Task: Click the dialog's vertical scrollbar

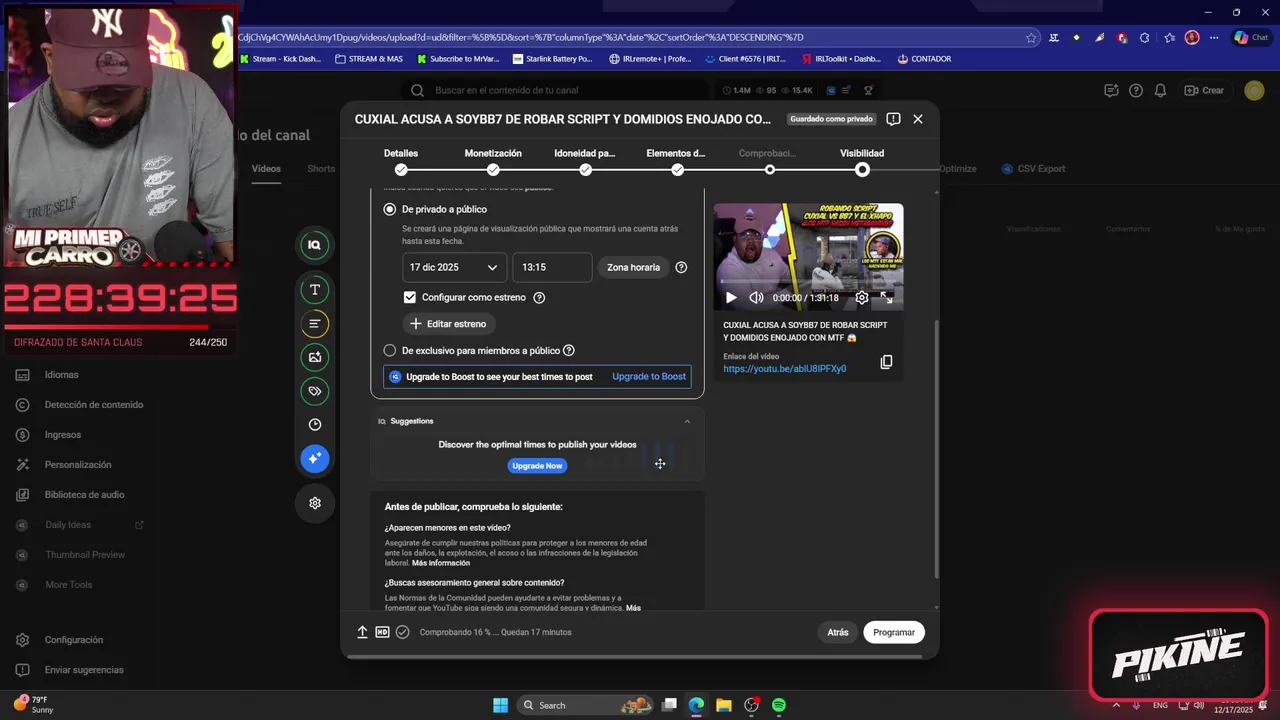Action: click(936, 450)
